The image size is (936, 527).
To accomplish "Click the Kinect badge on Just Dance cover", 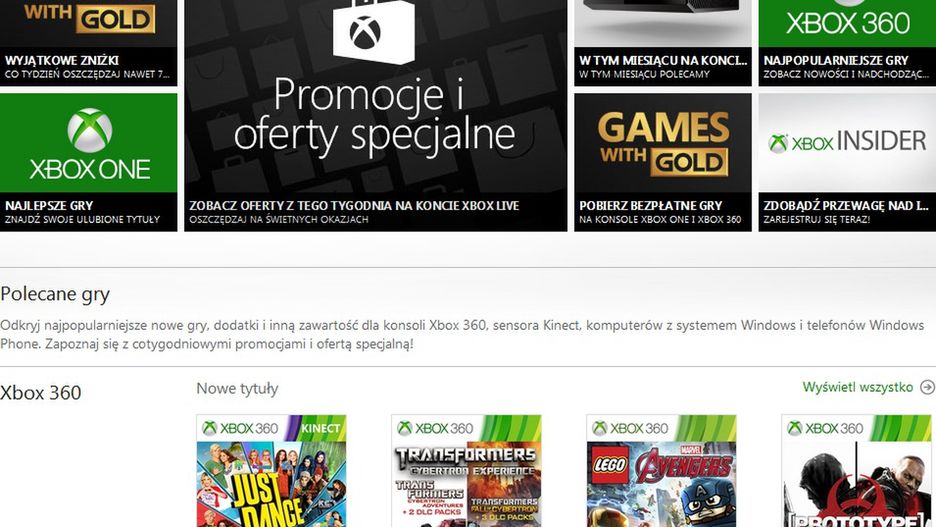I will tap(320, 429).
